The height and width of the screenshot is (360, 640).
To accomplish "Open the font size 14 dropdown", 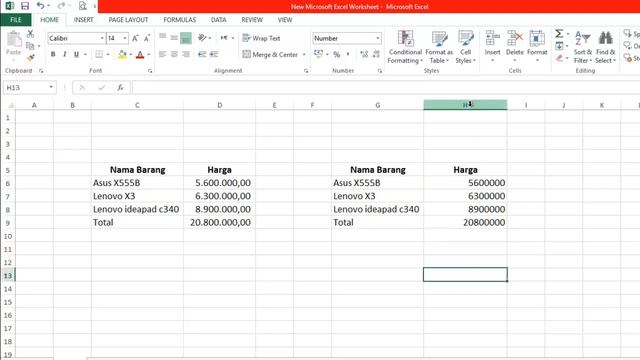I will click(125, 38).
